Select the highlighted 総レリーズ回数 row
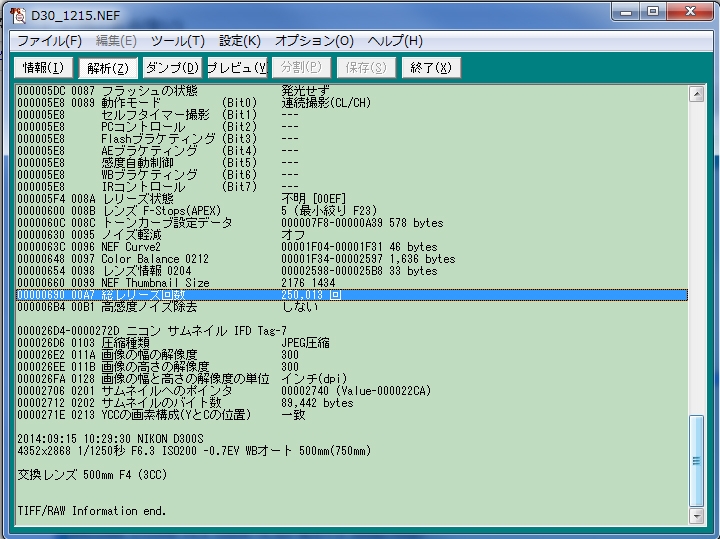The width and height of the screenshot is (720, 539). pyautogui.click(x=352, y=295)
